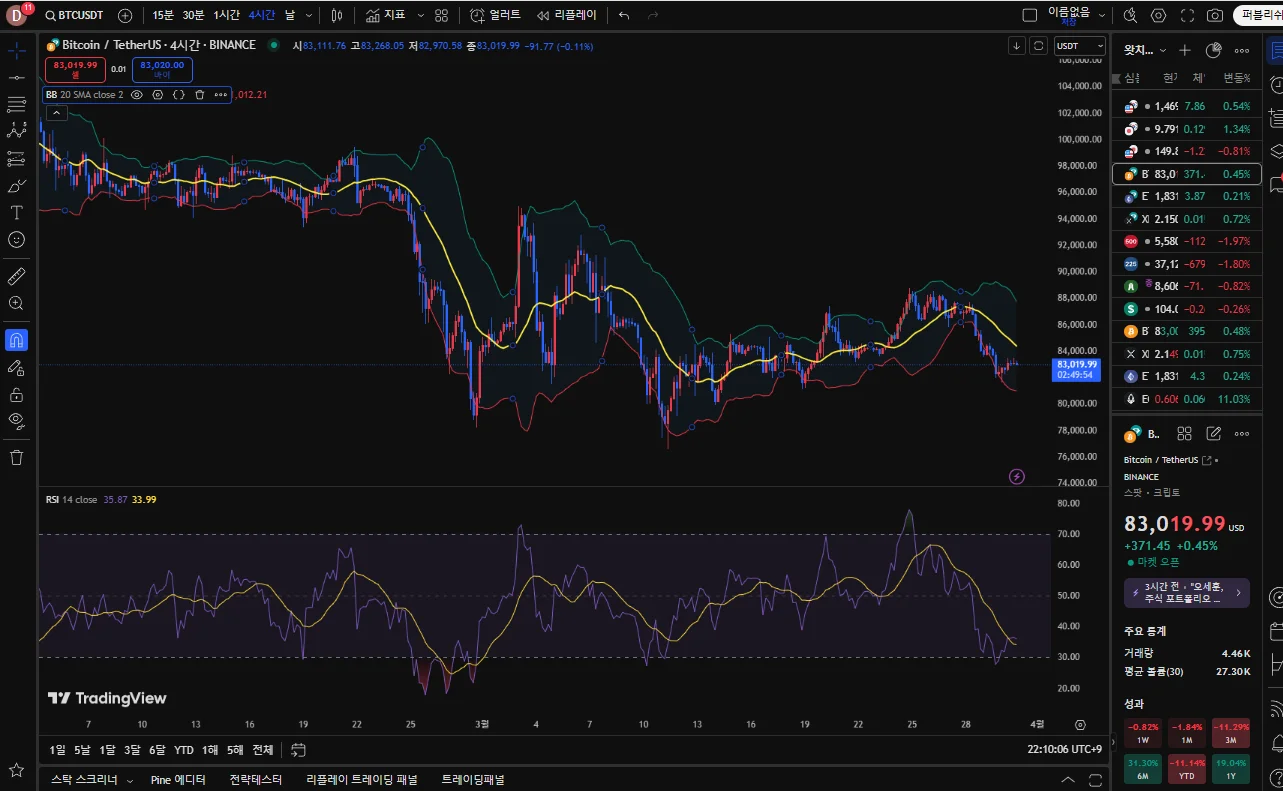Click the add symbol compare plus icon
Screen dimensions: 1283x791
pyautogui.click(x=125, y=15)
